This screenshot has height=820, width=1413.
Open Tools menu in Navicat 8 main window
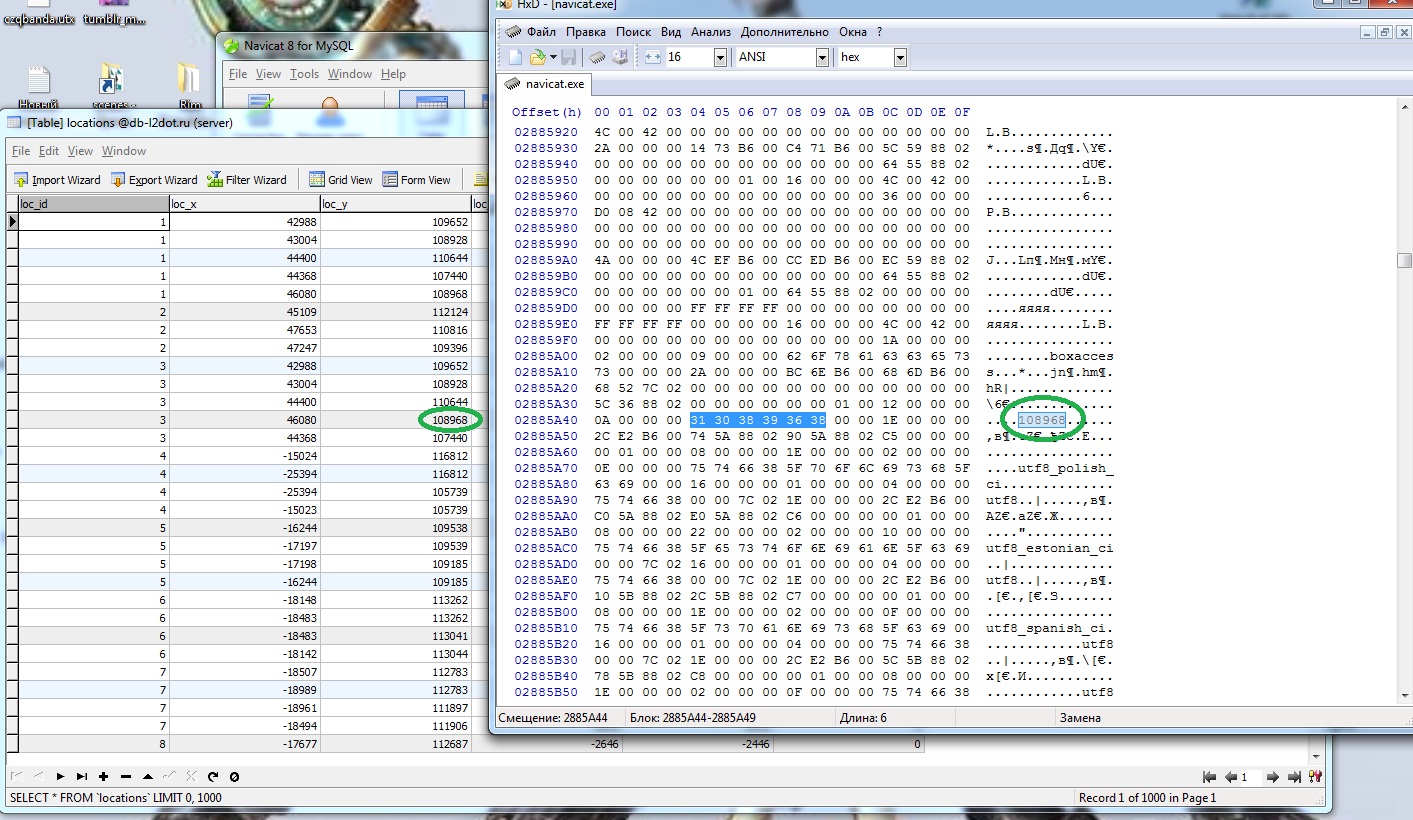point(304,74)
